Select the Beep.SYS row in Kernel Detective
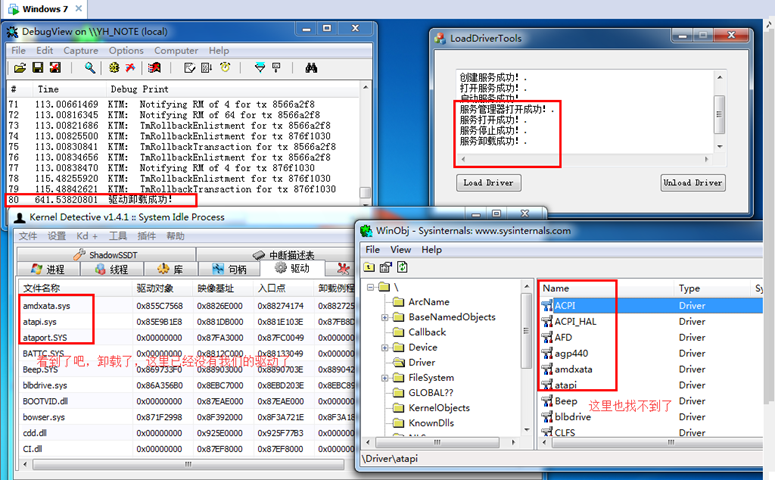Screen dimensions: 775x480 (x=187, y=369)
